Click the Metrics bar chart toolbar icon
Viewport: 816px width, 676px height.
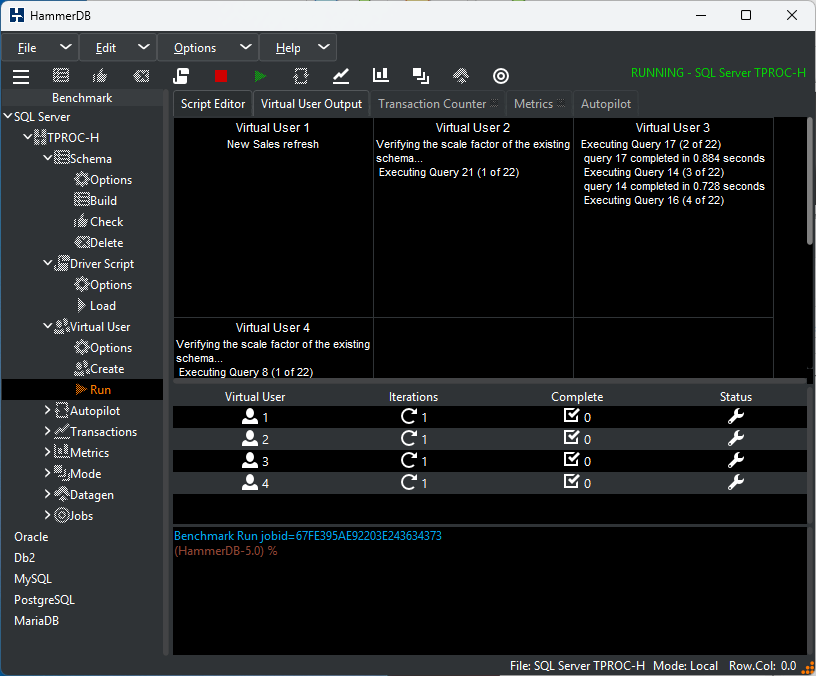pos(381,75)
